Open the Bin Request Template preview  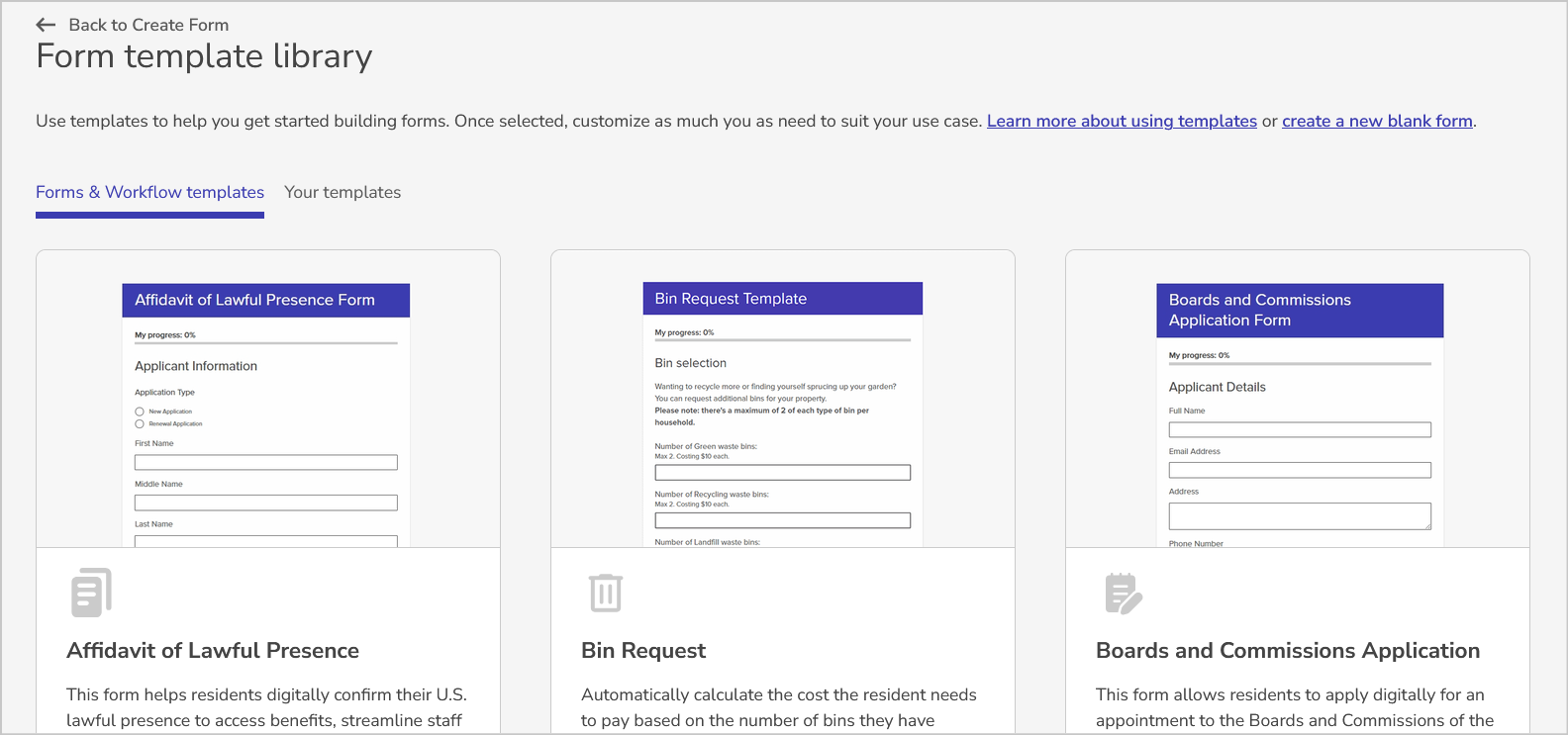point(782,414)
